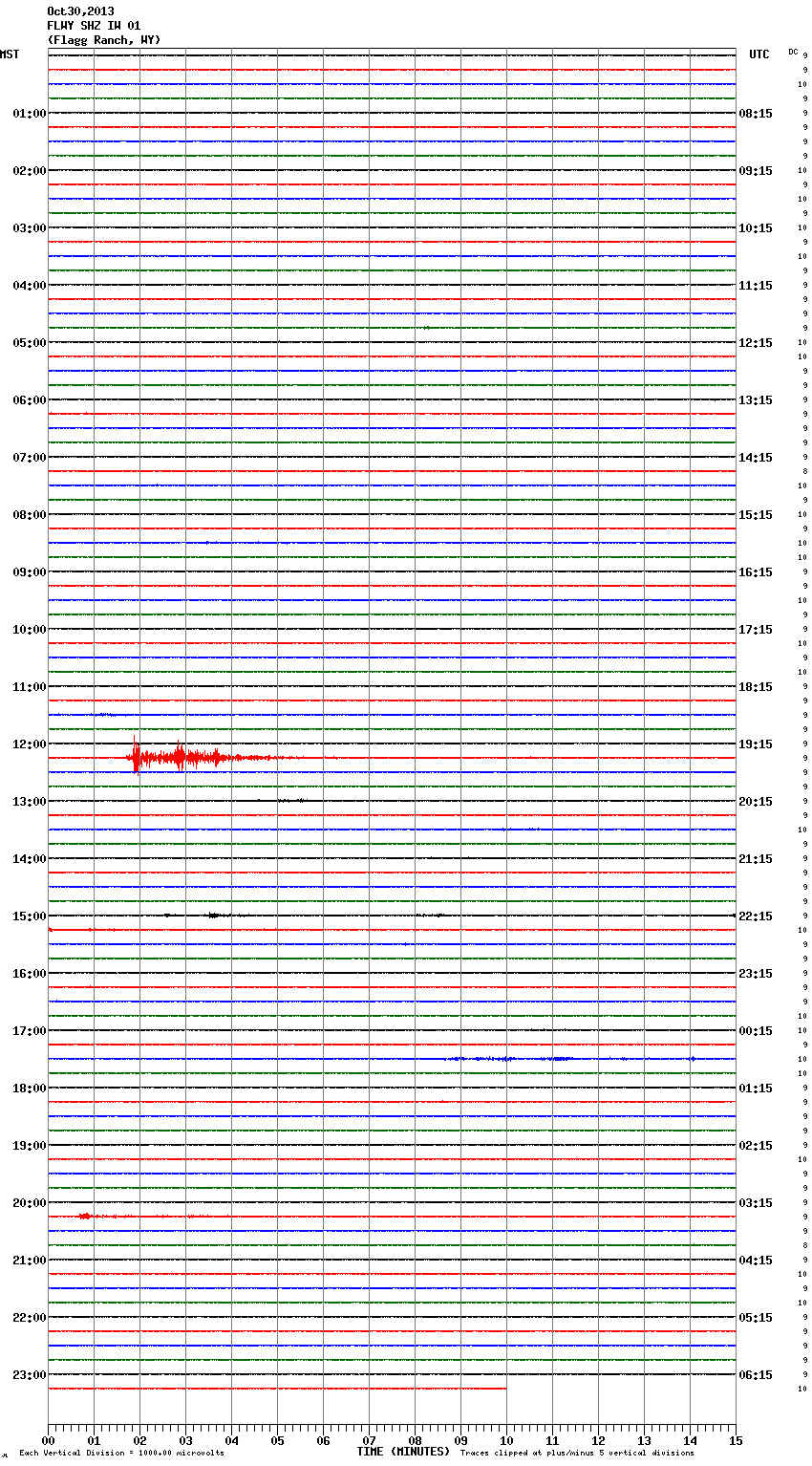Screen dimensions: 812x1466
Task: Select the 01:00 MST time label
Action: (30, 113)
